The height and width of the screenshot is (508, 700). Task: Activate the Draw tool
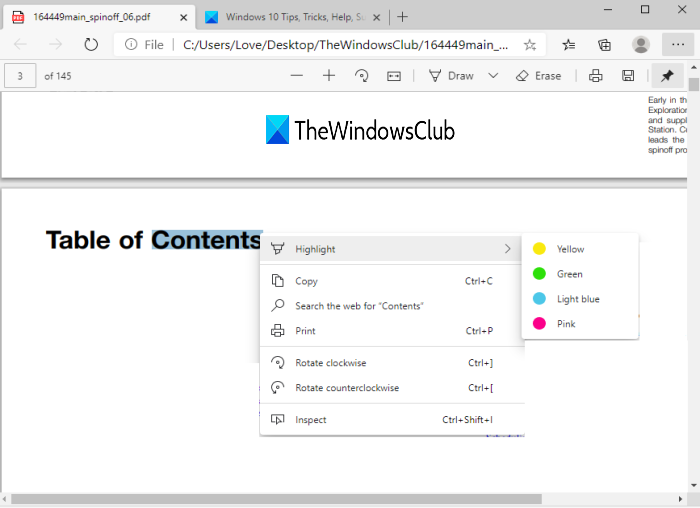451,76
